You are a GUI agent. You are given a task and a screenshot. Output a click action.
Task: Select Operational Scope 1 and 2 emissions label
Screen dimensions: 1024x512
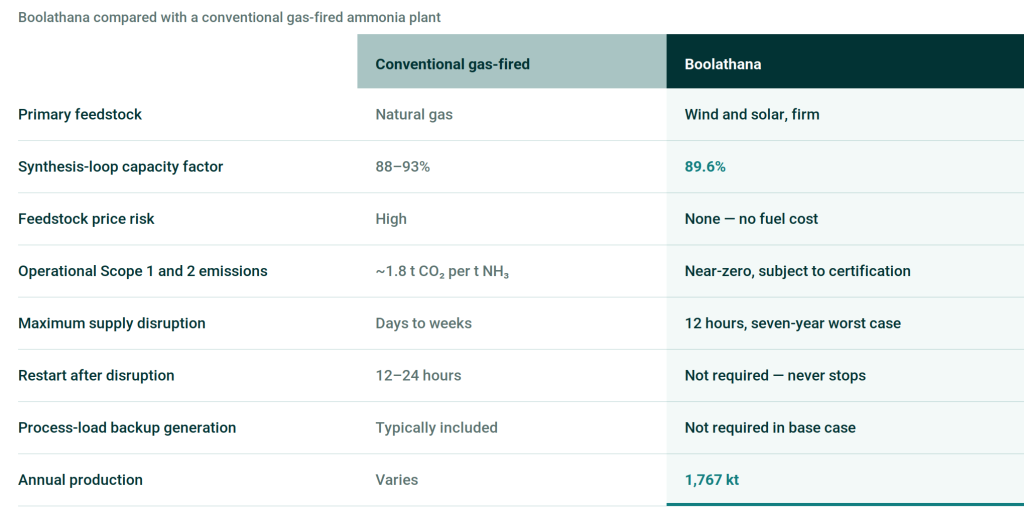tap(142, 271)
